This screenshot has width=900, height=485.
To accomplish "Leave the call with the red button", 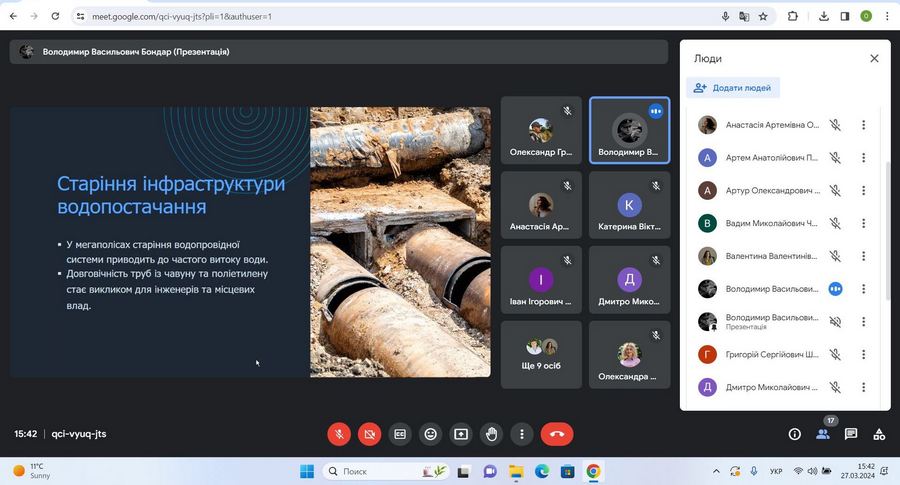I will [x=557, y=434].
